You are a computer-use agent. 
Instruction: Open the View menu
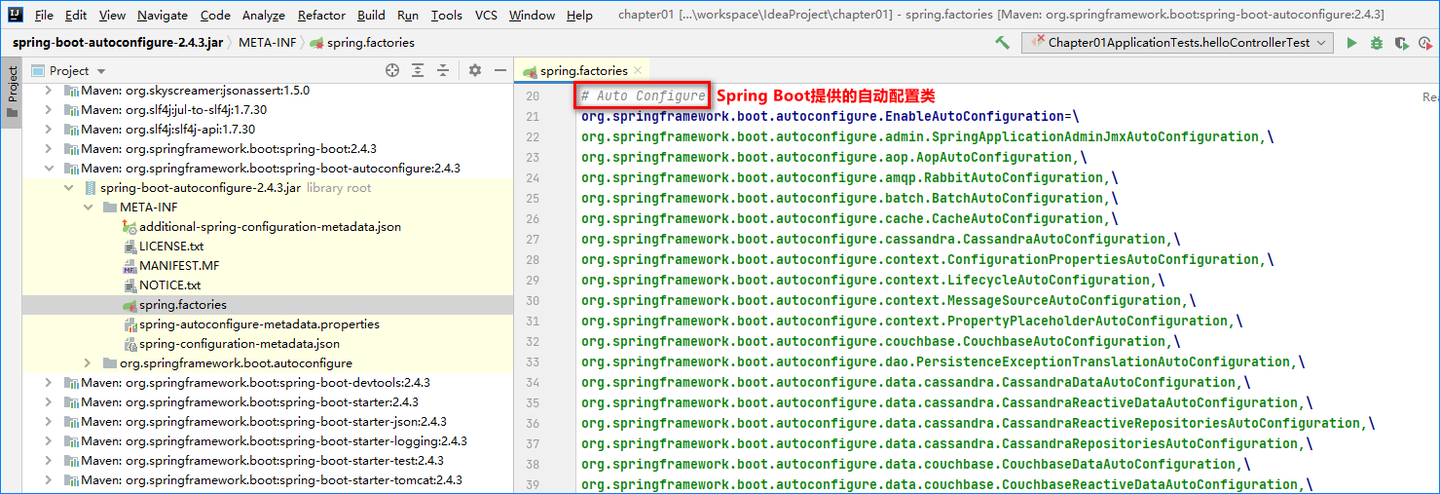tap(112, 15)
